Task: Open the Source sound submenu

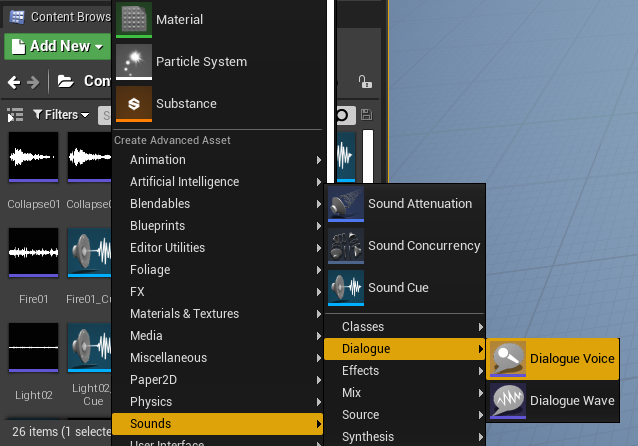Action: (x=404, y=415)
